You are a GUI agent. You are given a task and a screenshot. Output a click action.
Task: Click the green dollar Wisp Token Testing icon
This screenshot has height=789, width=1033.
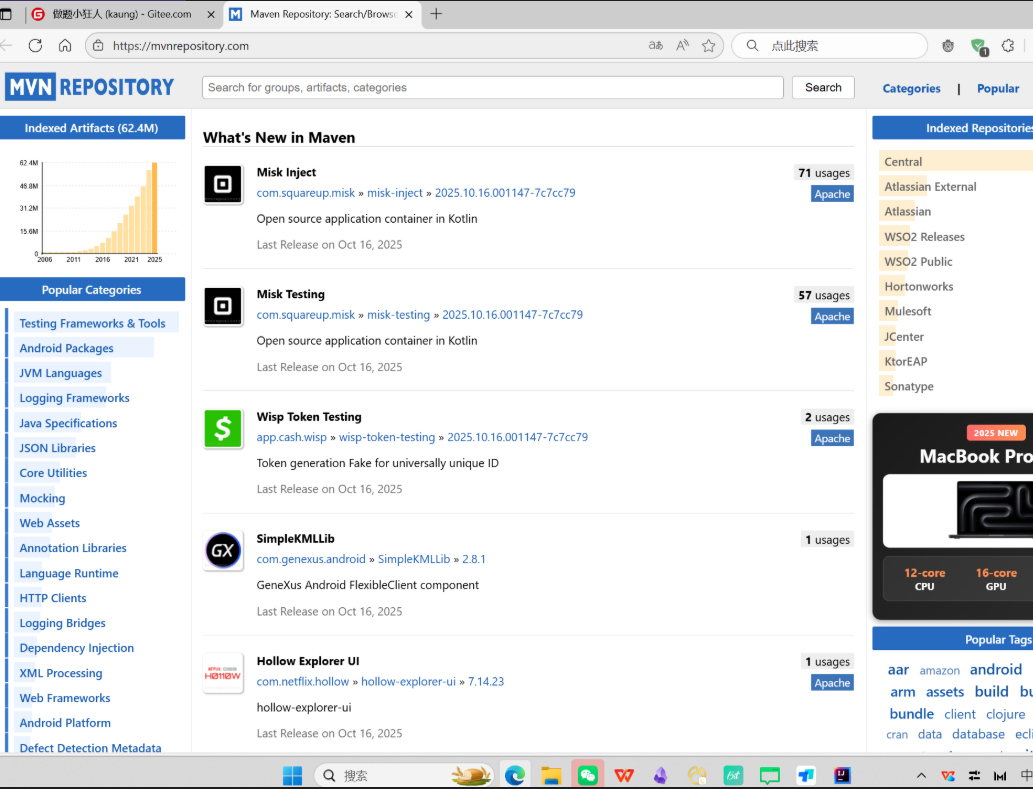[x=223, y=429]
